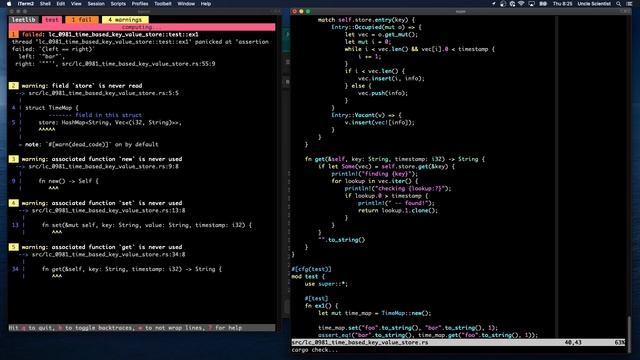Click the yellow number 2 warning marker
This screenshot has width=640, height=360.
(x=13, y=86)
